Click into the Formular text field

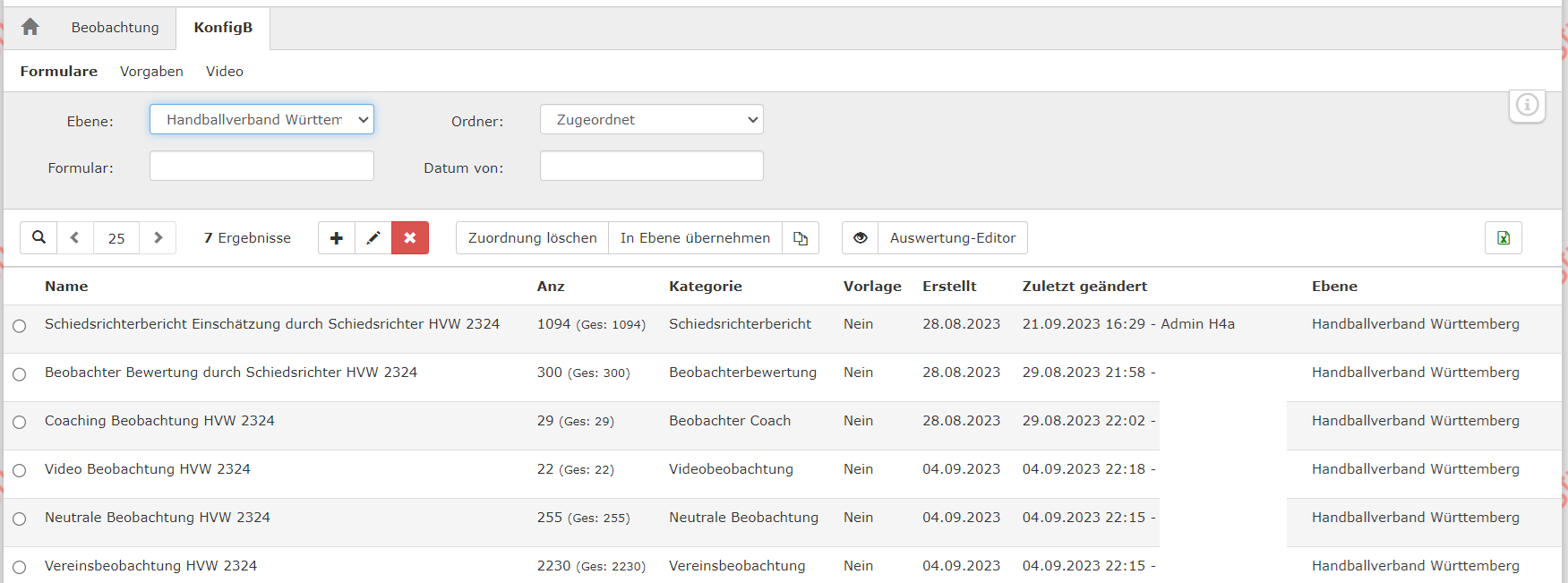[x=261, y=166]
